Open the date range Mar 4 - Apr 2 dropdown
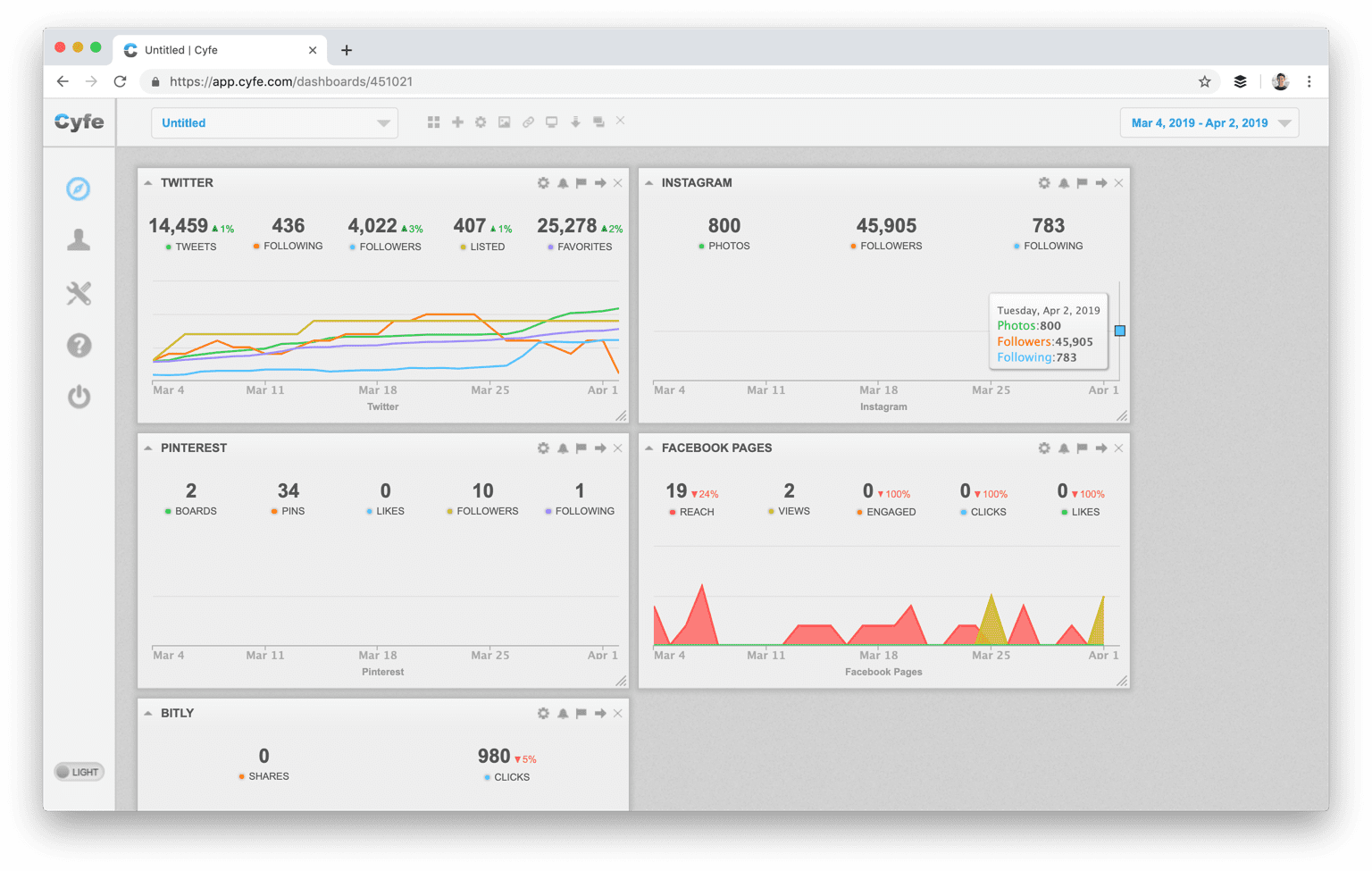The image size is (1372, 871). coord(1209,123)
